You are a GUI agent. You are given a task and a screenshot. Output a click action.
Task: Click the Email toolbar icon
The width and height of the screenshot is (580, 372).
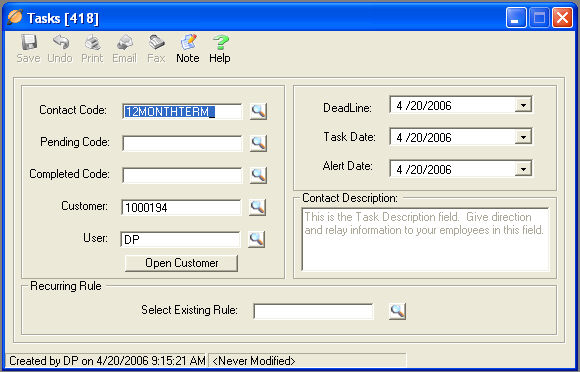125,48
